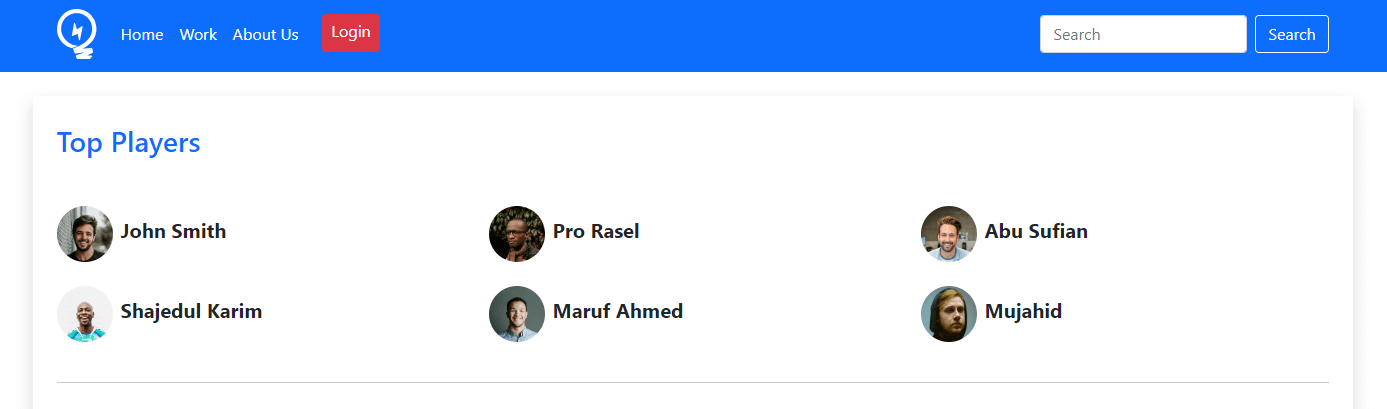Go to the Work page
Image resolution: width=1387 pixels, height=409 pixels.
pos(198,35)
